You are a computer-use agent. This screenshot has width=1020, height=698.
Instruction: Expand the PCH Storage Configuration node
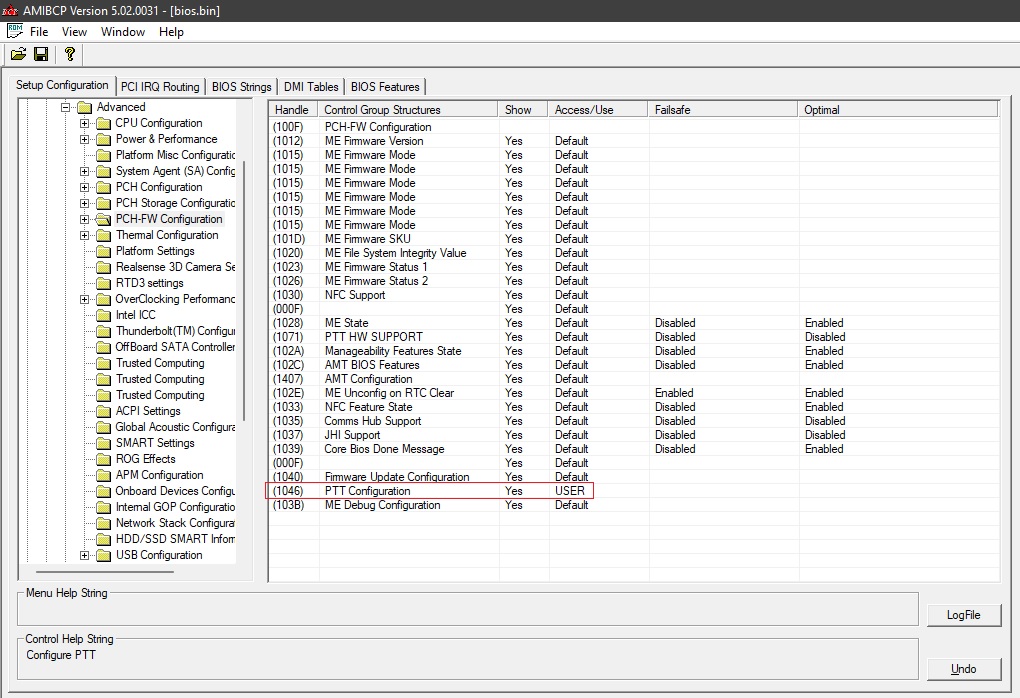tap(84, 204)
